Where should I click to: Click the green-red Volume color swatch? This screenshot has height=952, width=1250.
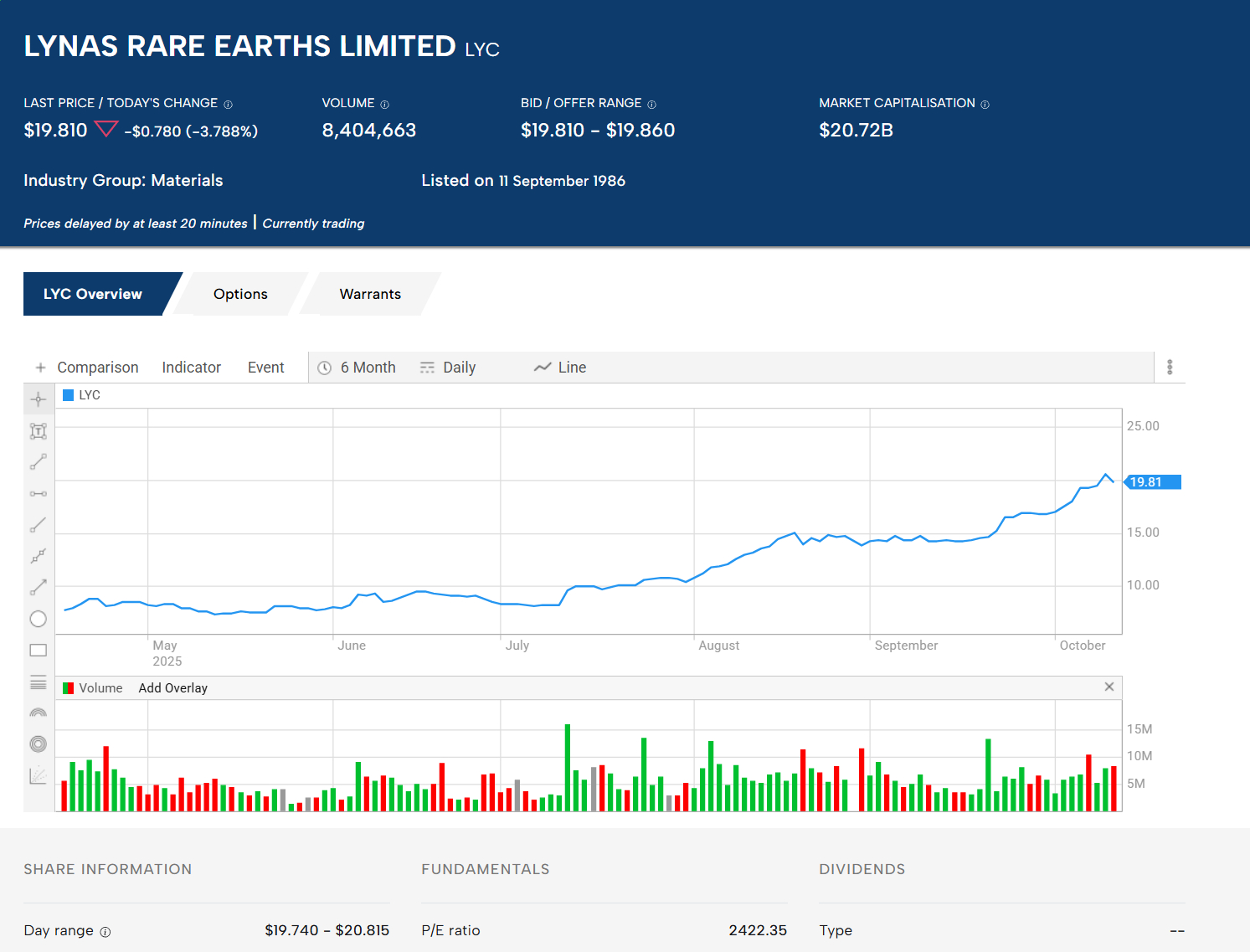(69, 688)
